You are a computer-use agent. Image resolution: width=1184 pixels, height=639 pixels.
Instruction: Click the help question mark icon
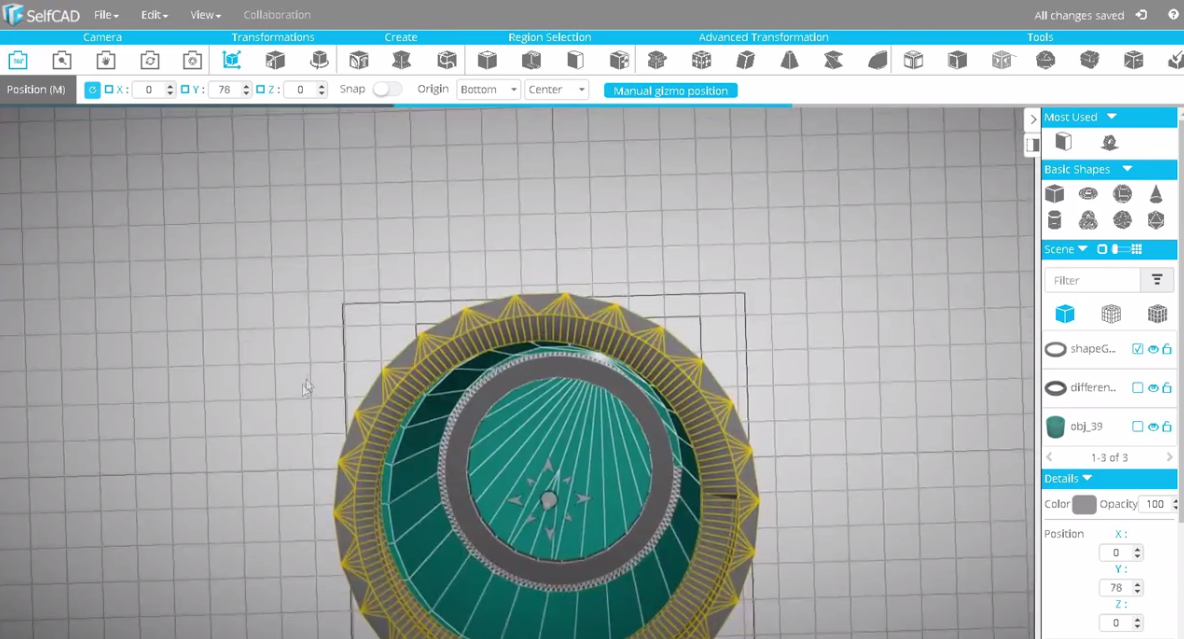tap(1173, 14)
